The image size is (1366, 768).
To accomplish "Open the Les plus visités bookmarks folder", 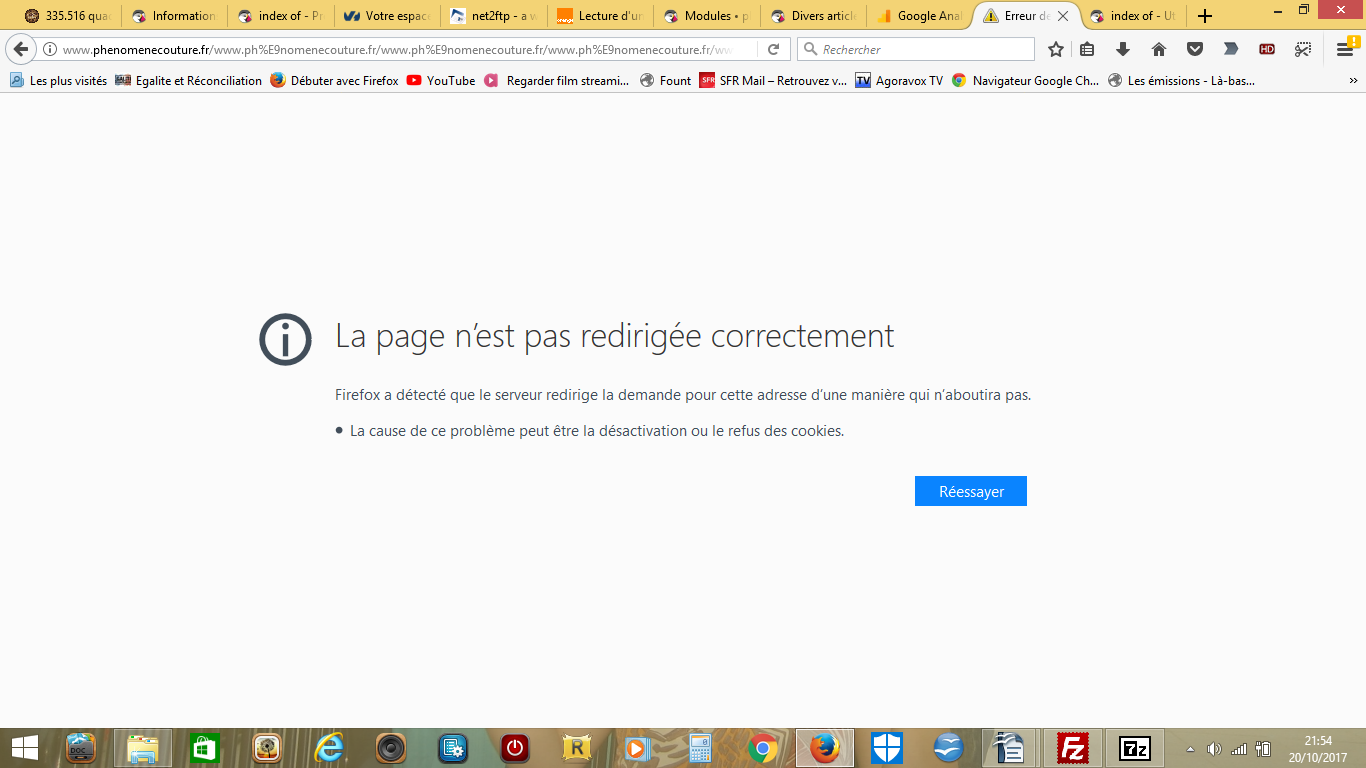I will (58, 81).
